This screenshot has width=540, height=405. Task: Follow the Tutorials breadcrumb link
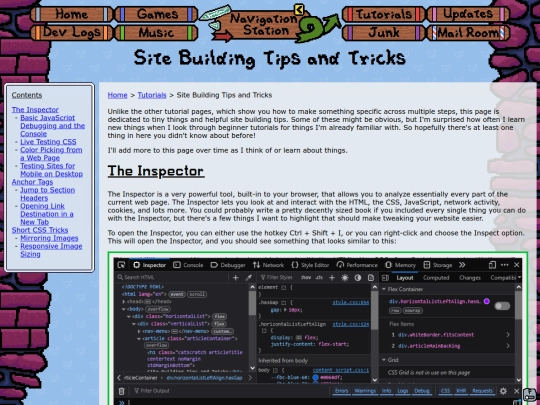click(x=152, y=95)
